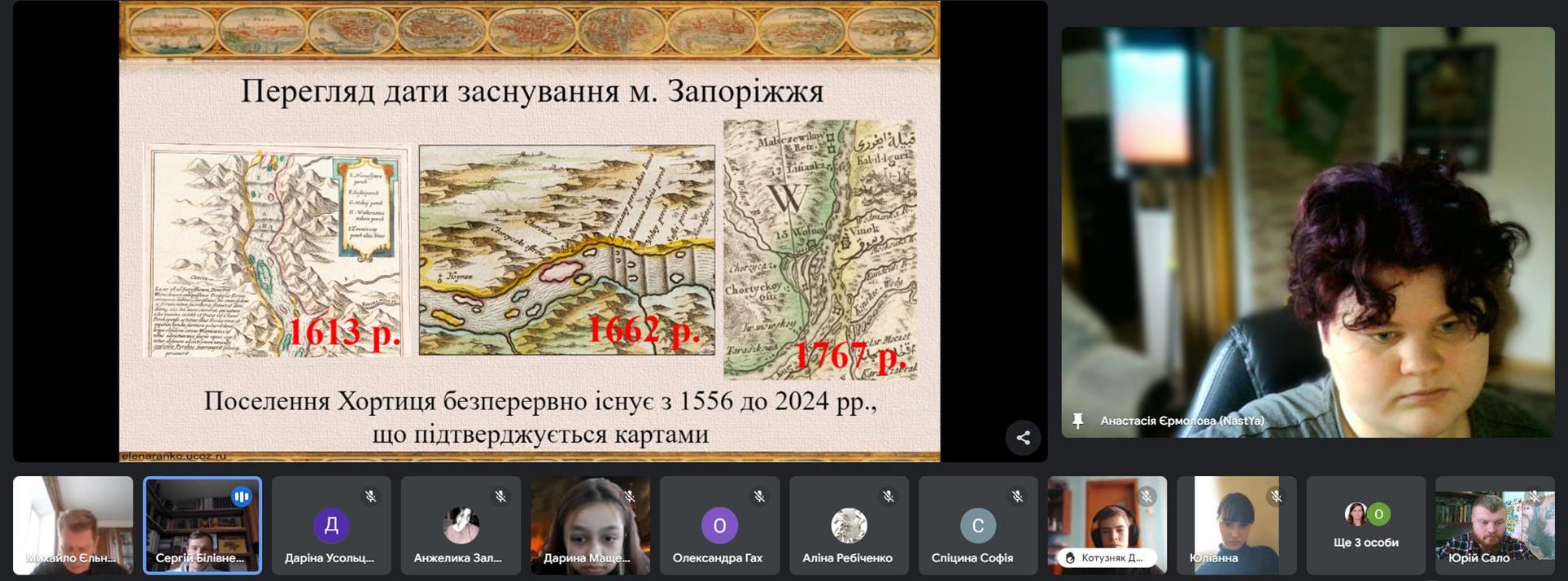Screen dimensions: 1568x581
Task: Click the pin icon beside Анастасія Єрмолова
Action: [x=1078, y=421]
